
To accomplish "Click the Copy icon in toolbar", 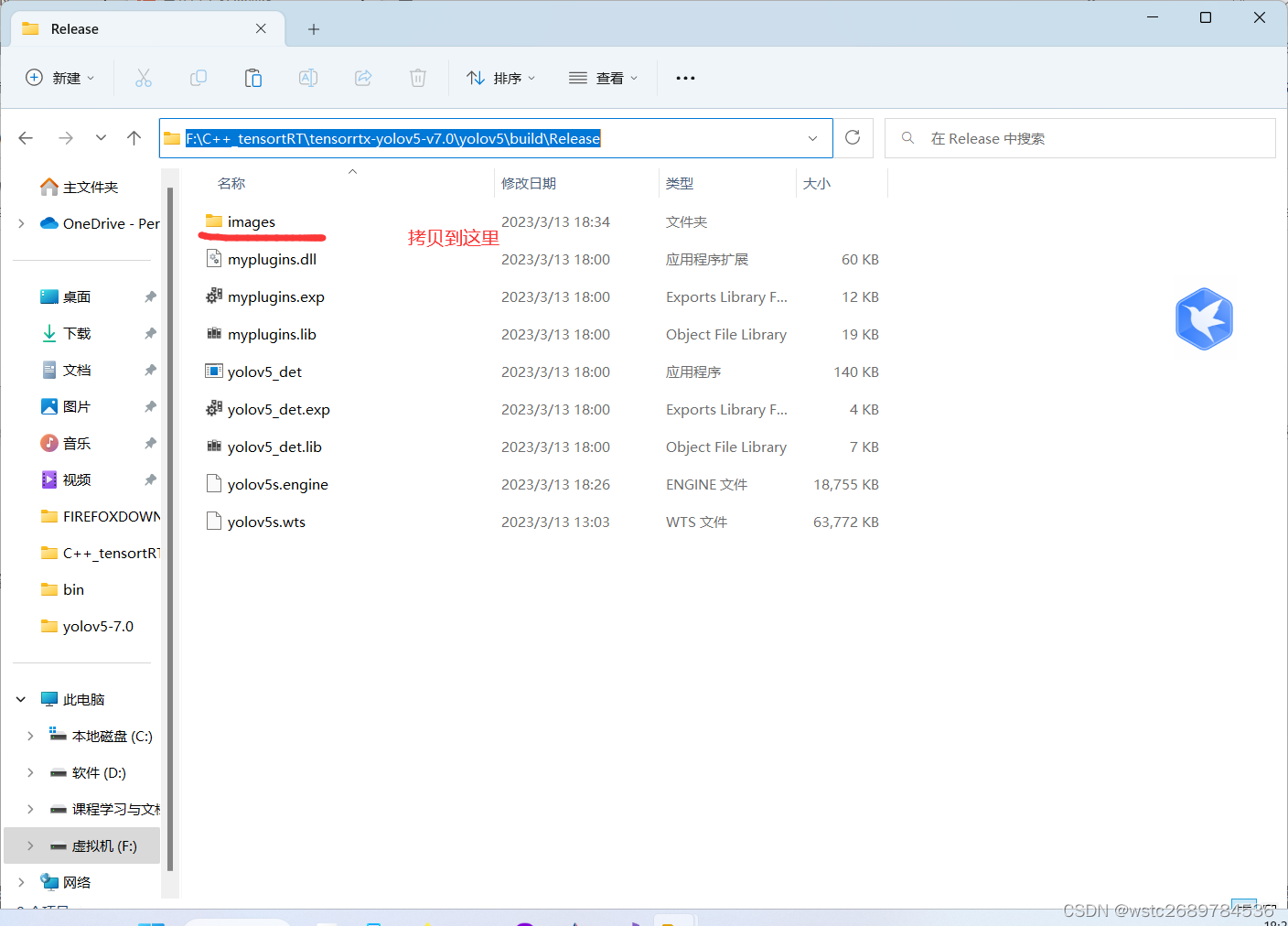I will (199, 78).
